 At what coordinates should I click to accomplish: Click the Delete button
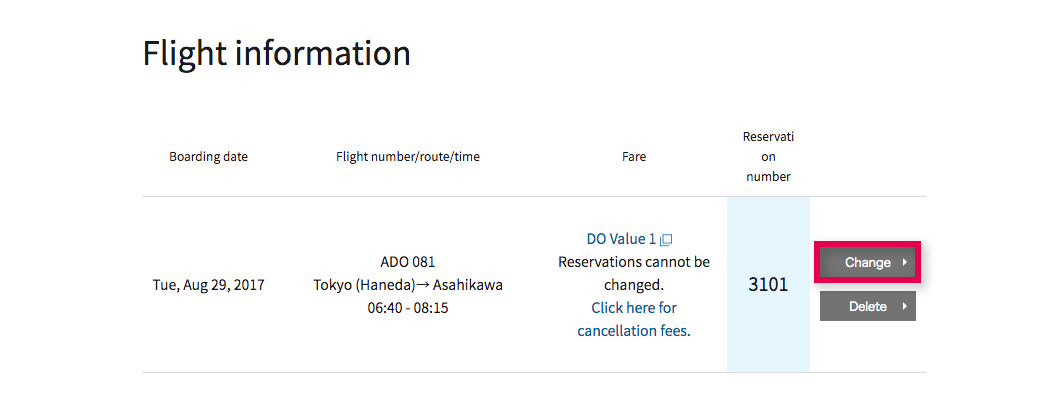[x=867, y=306]
